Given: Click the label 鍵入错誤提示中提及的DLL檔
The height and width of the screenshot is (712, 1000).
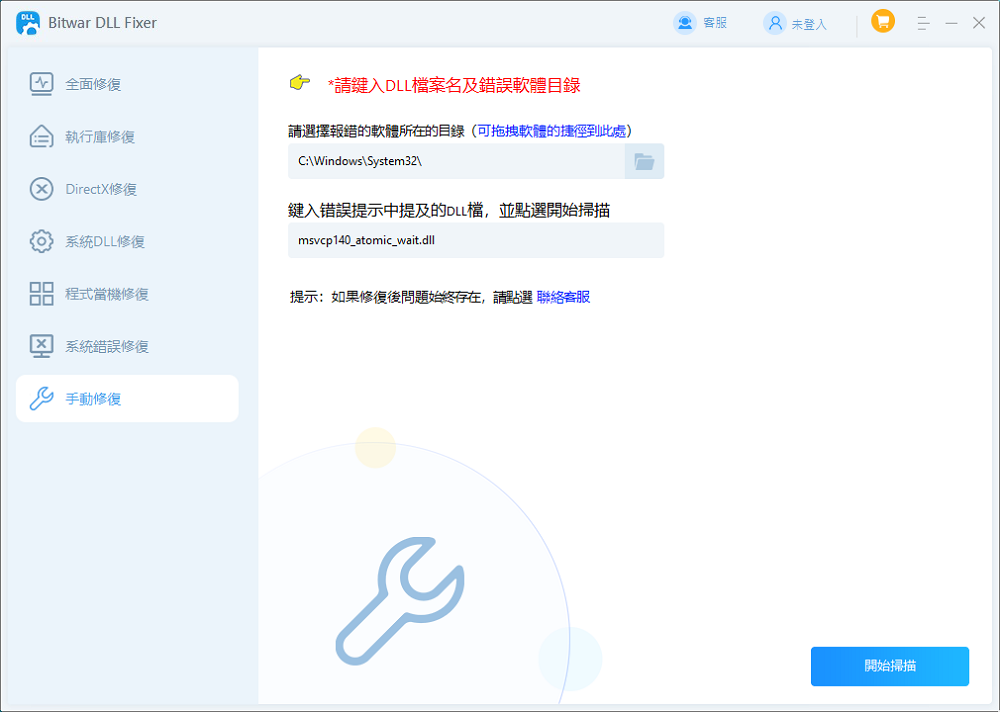Looking at the screenshot, I should (x=385, y=210).
